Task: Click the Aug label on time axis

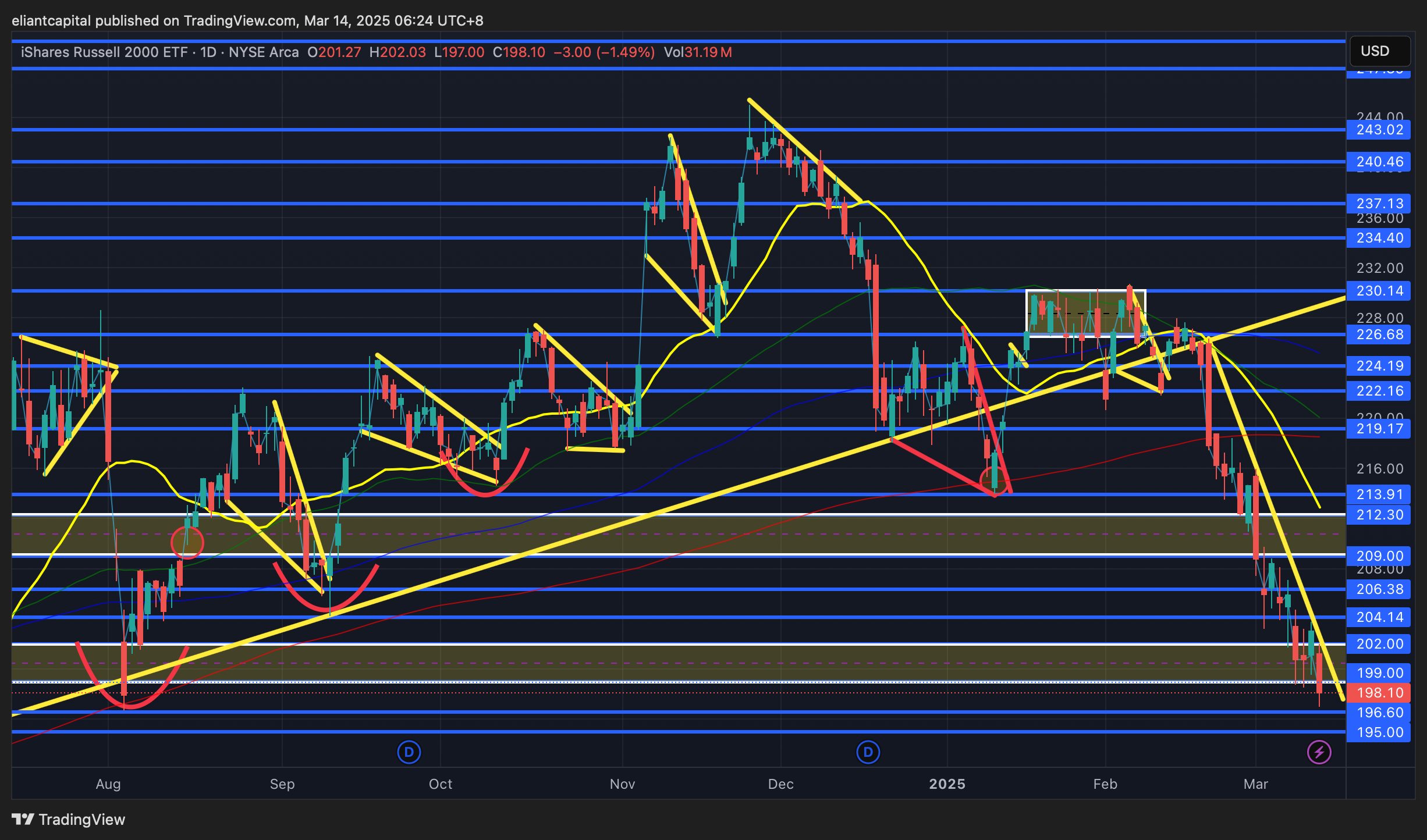Action: click(x=108, y=784)
